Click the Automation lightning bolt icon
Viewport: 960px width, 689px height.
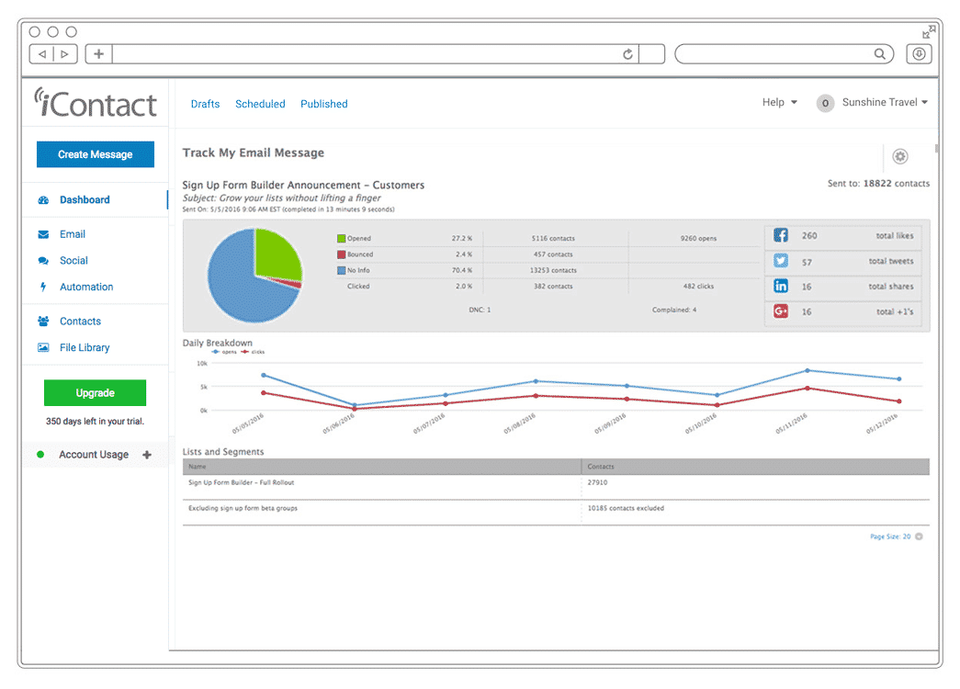coord(43,287)
